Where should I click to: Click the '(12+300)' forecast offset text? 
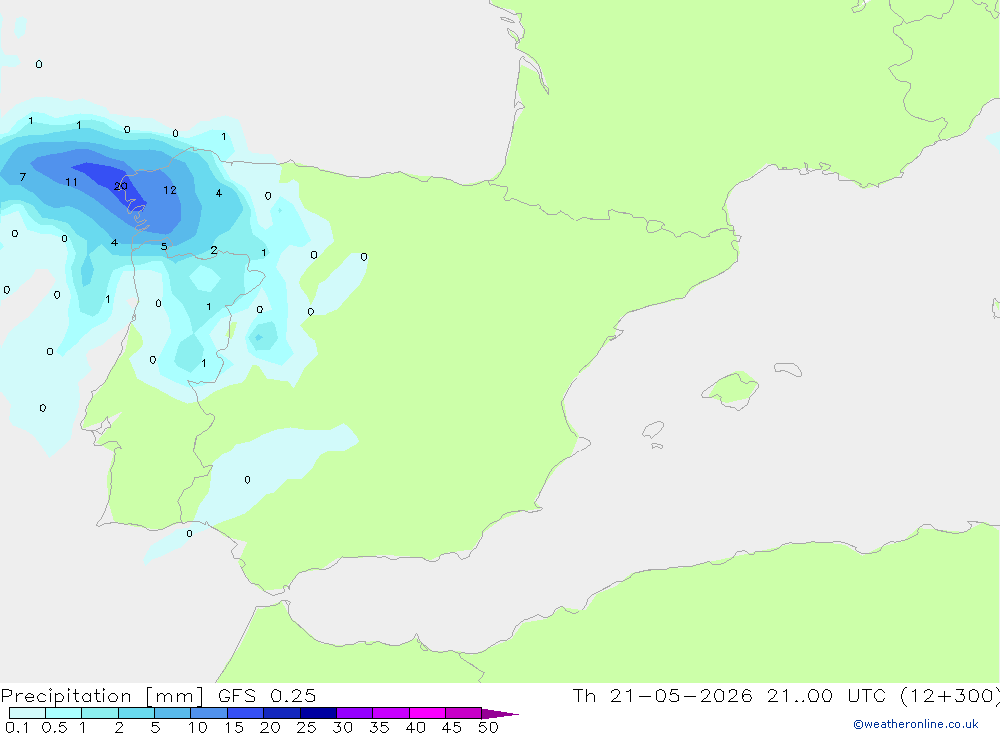click(x=950, y=696)
